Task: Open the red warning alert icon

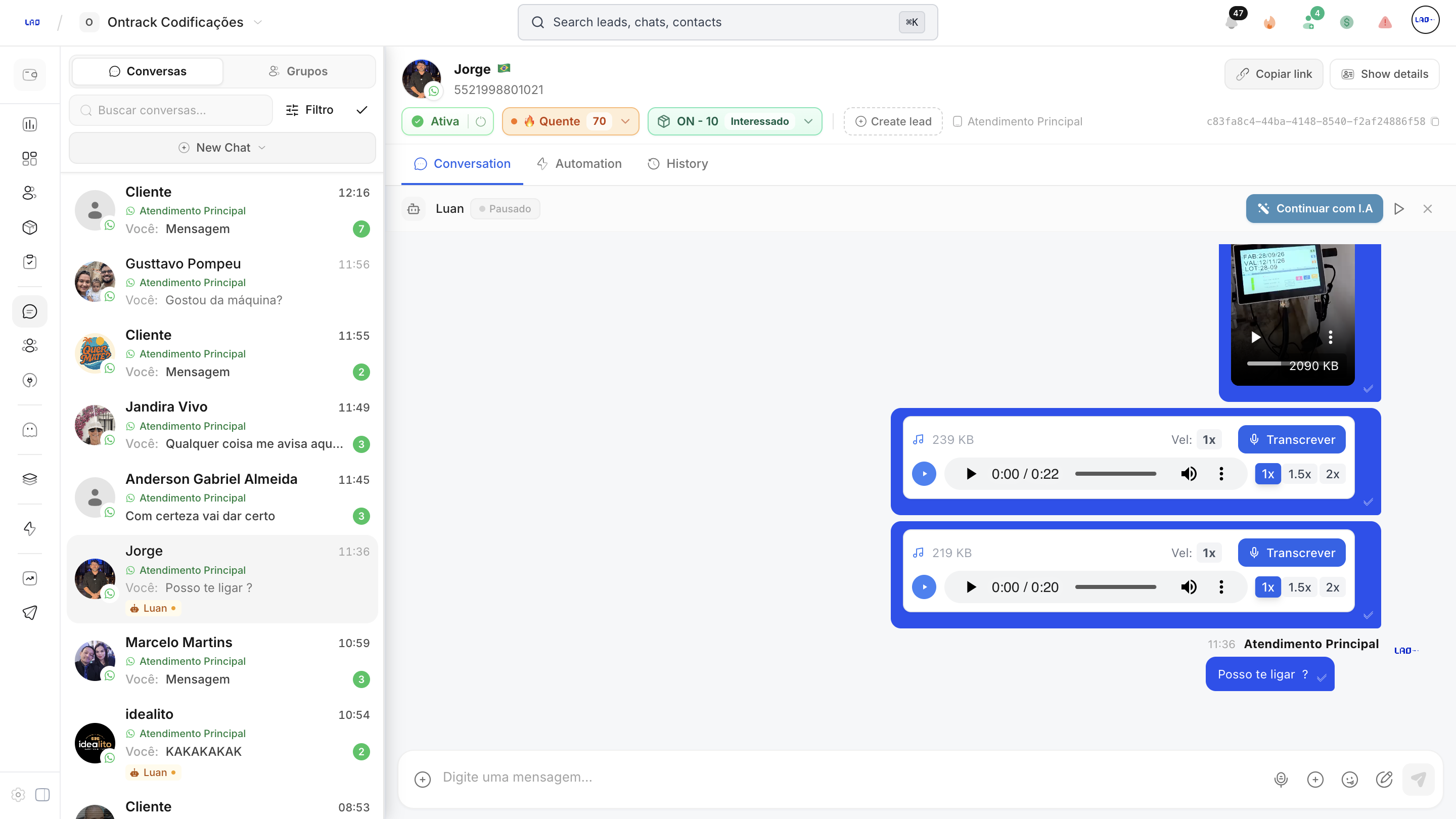Action: point(1385,23)
